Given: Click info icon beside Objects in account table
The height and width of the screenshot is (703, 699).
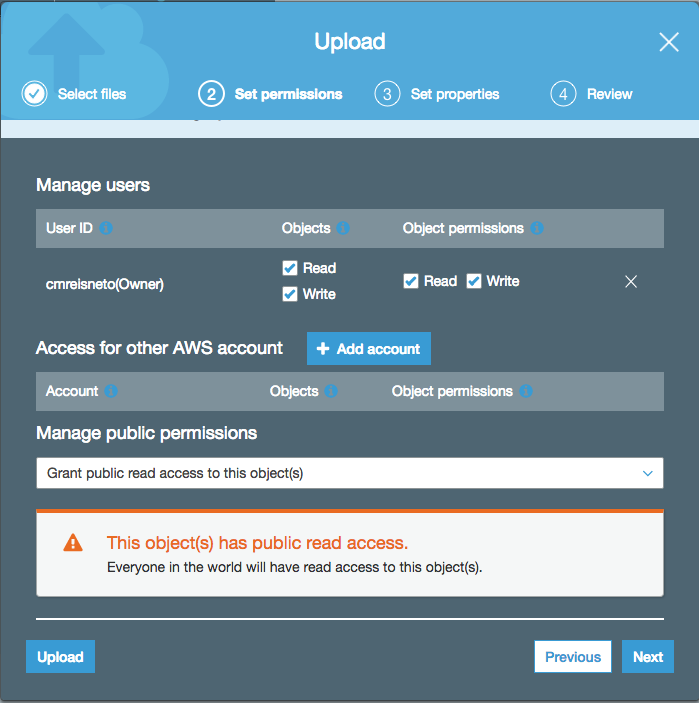Looking at the screenshot, I should 331,391.
